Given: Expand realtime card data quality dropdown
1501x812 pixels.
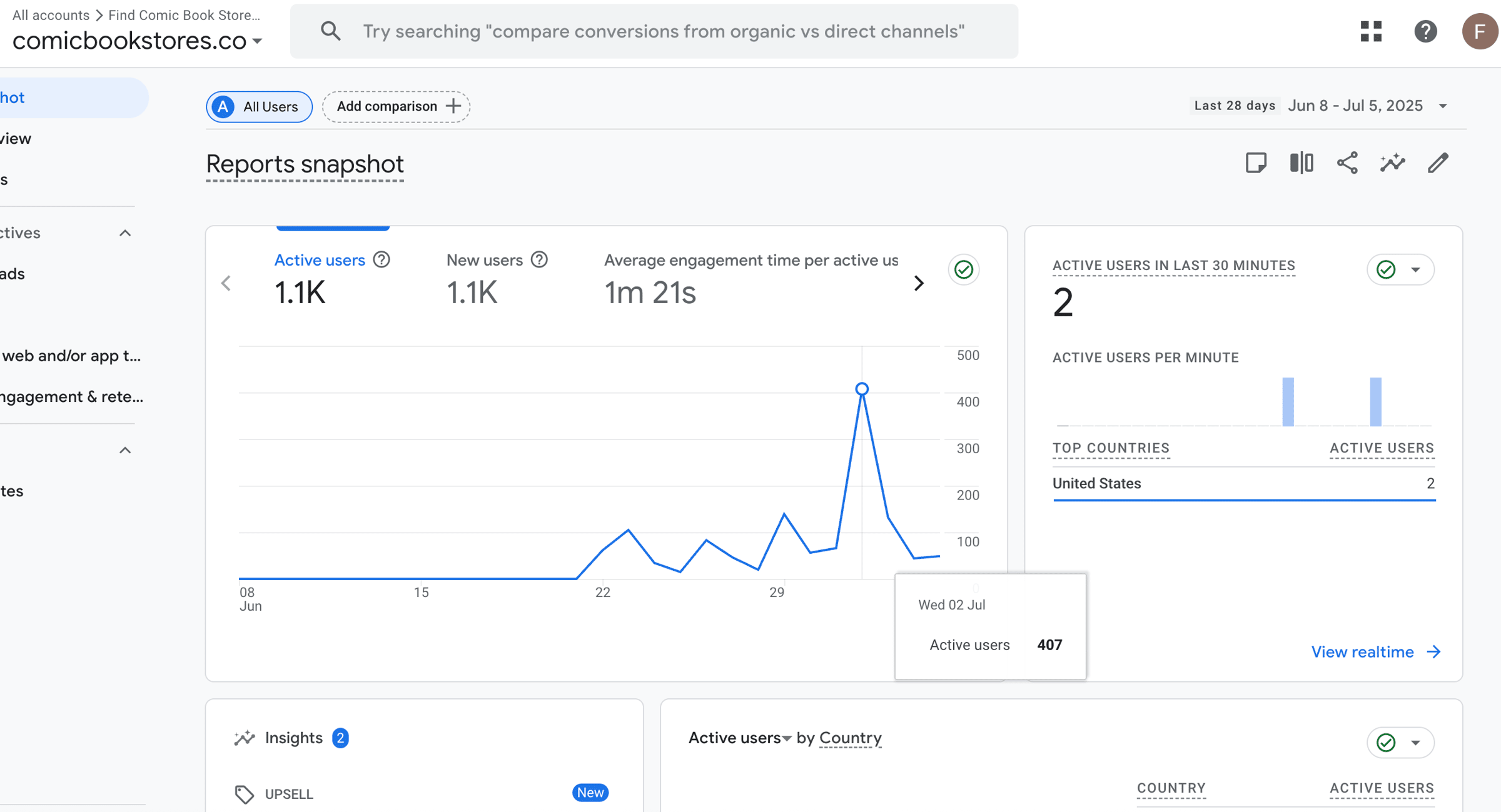Looking at the screenshot, I should 1415,270.
